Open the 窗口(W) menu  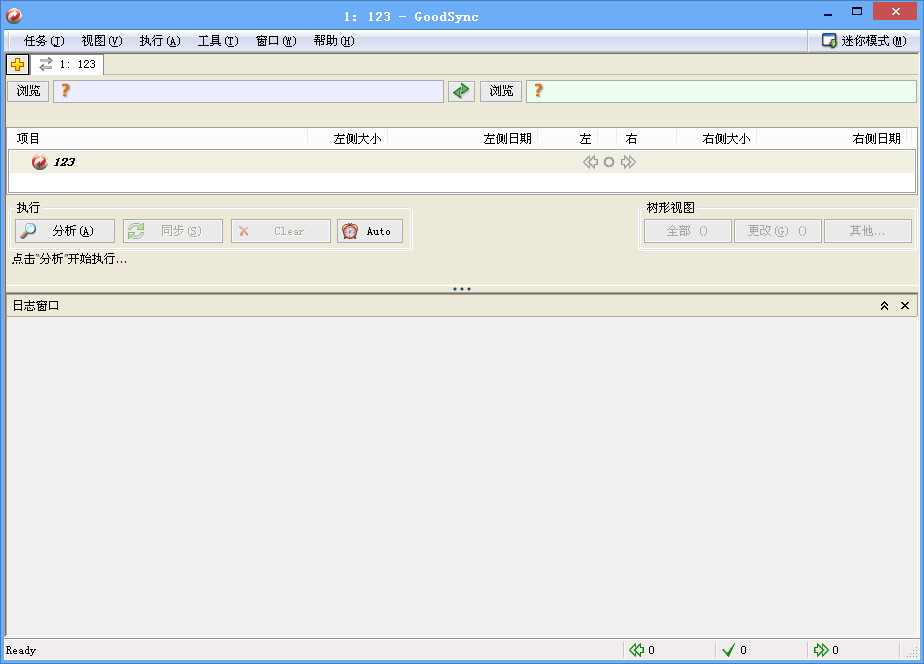click(276, 41)
